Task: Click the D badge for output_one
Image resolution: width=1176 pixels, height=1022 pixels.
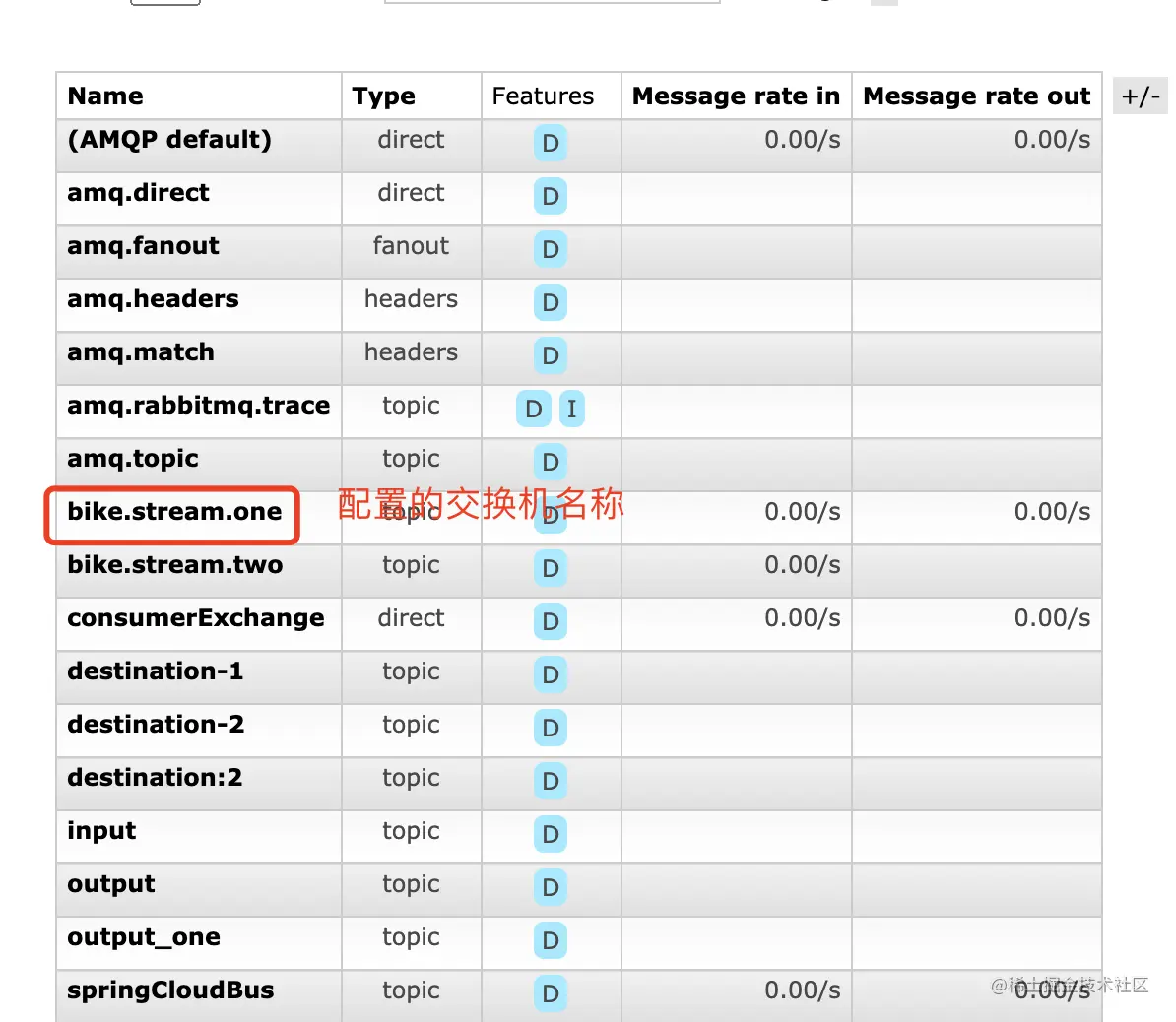Action: click(550, 940)
